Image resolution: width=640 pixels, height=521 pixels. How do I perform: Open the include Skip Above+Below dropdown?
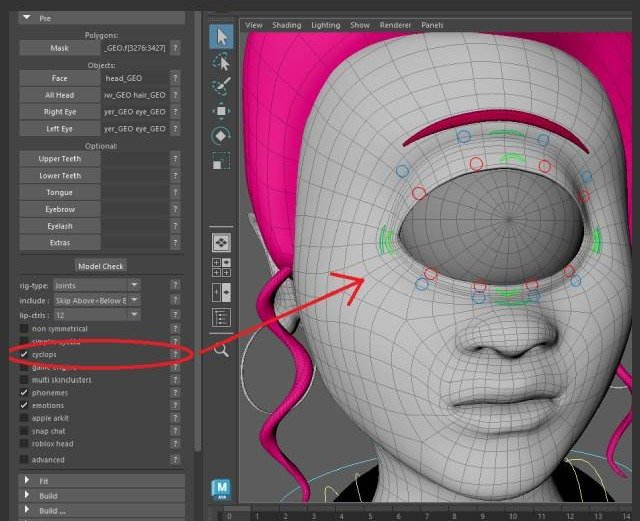[x=97, y=301]
